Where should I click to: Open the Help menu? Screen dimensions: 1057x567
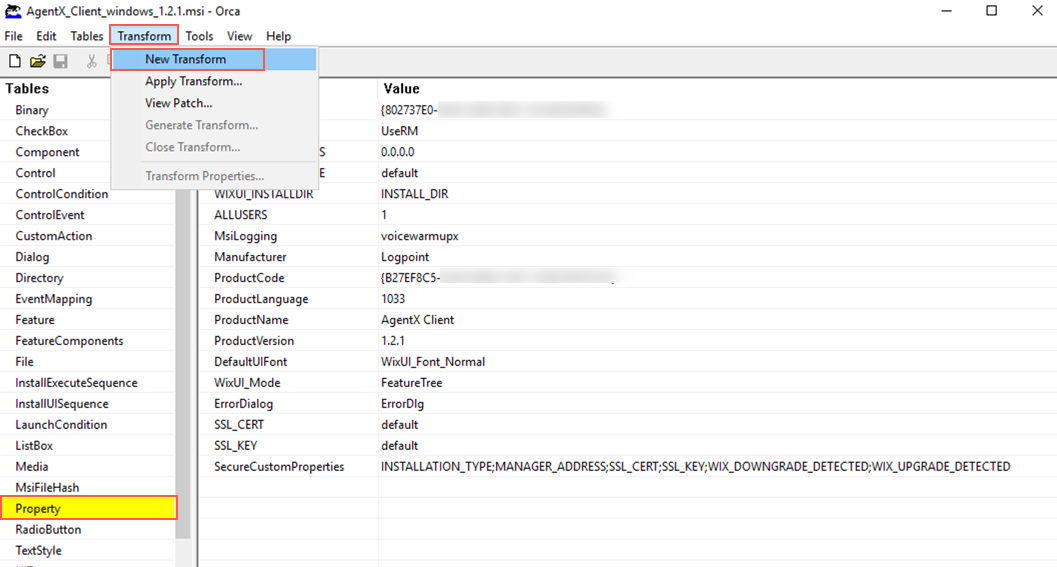[278, 36]
